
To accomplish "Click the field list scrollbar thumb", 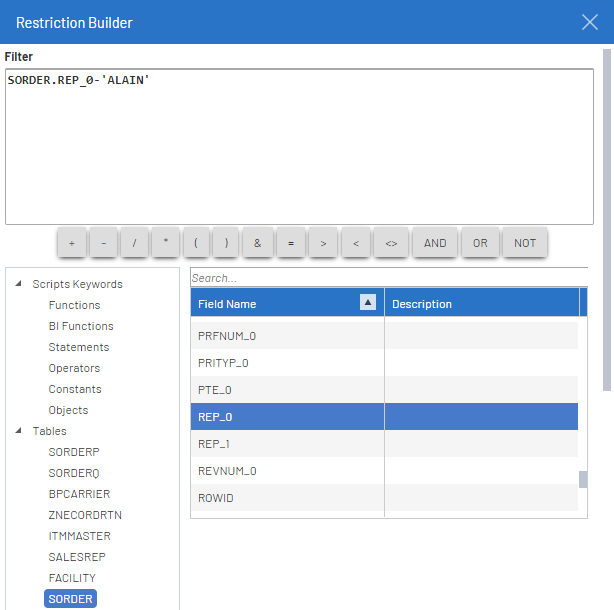I will 583,479.
